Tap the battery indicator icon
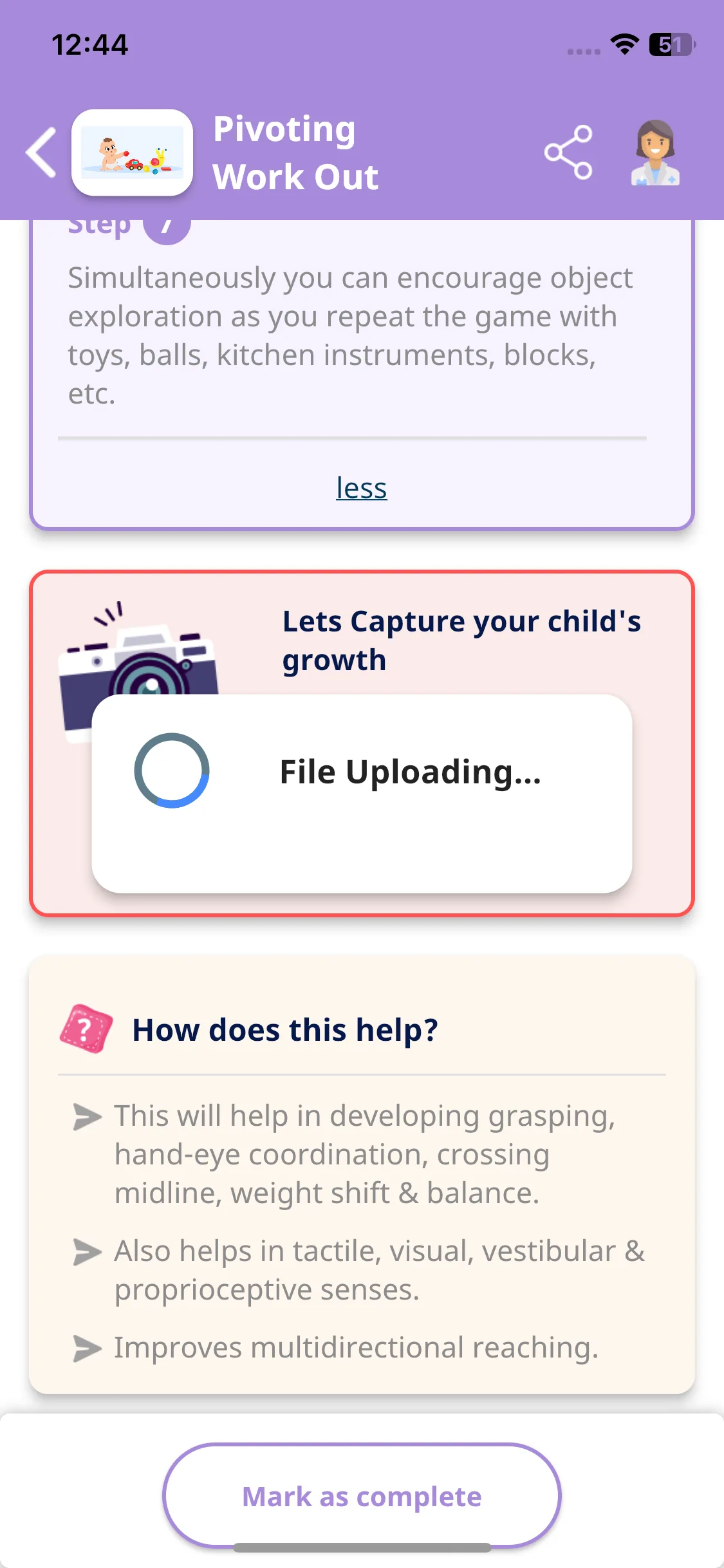Screen dimensions: 724x1568 [673, 44]
